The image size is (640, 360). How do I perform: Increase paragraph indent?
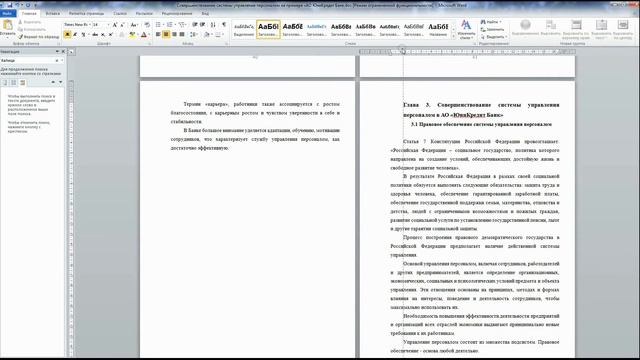point(202,24)
